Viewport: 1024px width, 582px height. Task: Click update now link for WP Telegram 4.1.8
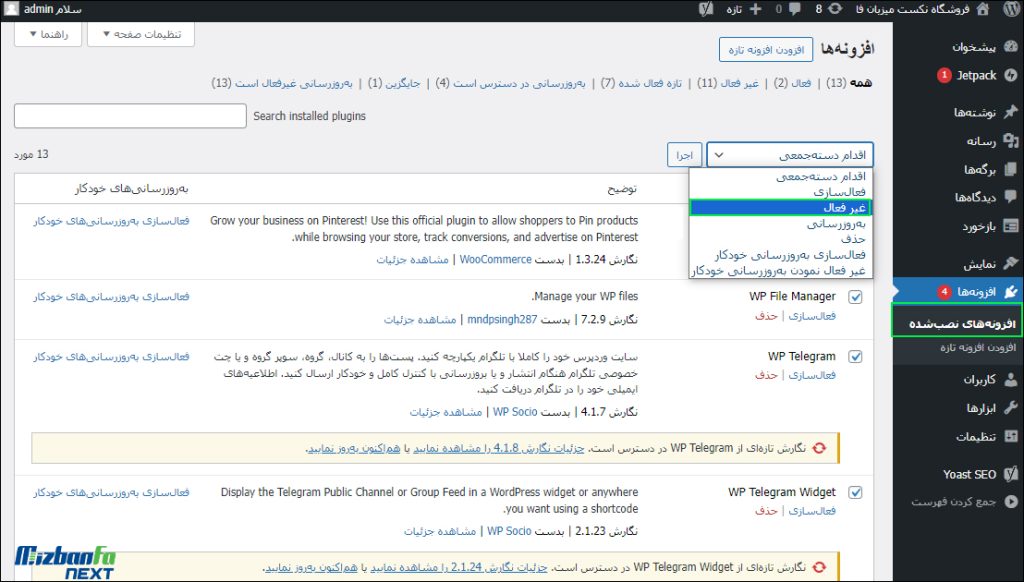353,449
